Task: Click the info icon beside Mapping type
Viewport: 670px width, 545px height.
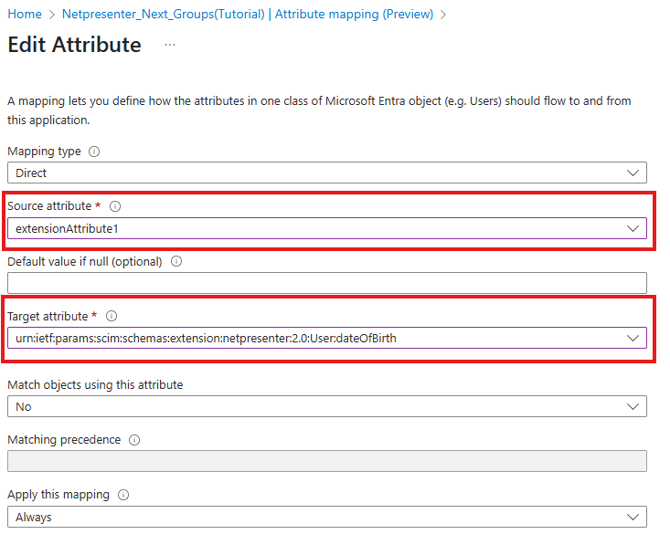Action: point(95,152)
